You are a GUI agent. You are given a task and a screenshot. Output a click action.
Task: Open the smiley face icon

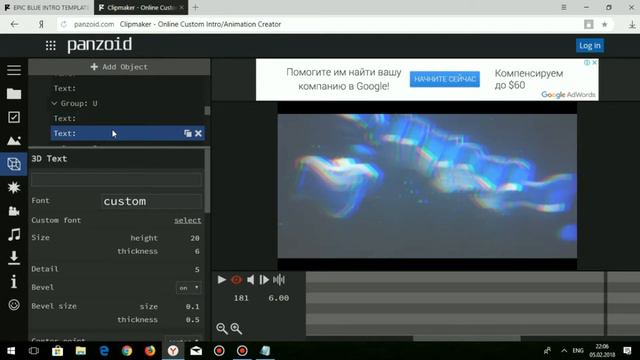click(x=14, y=305)
